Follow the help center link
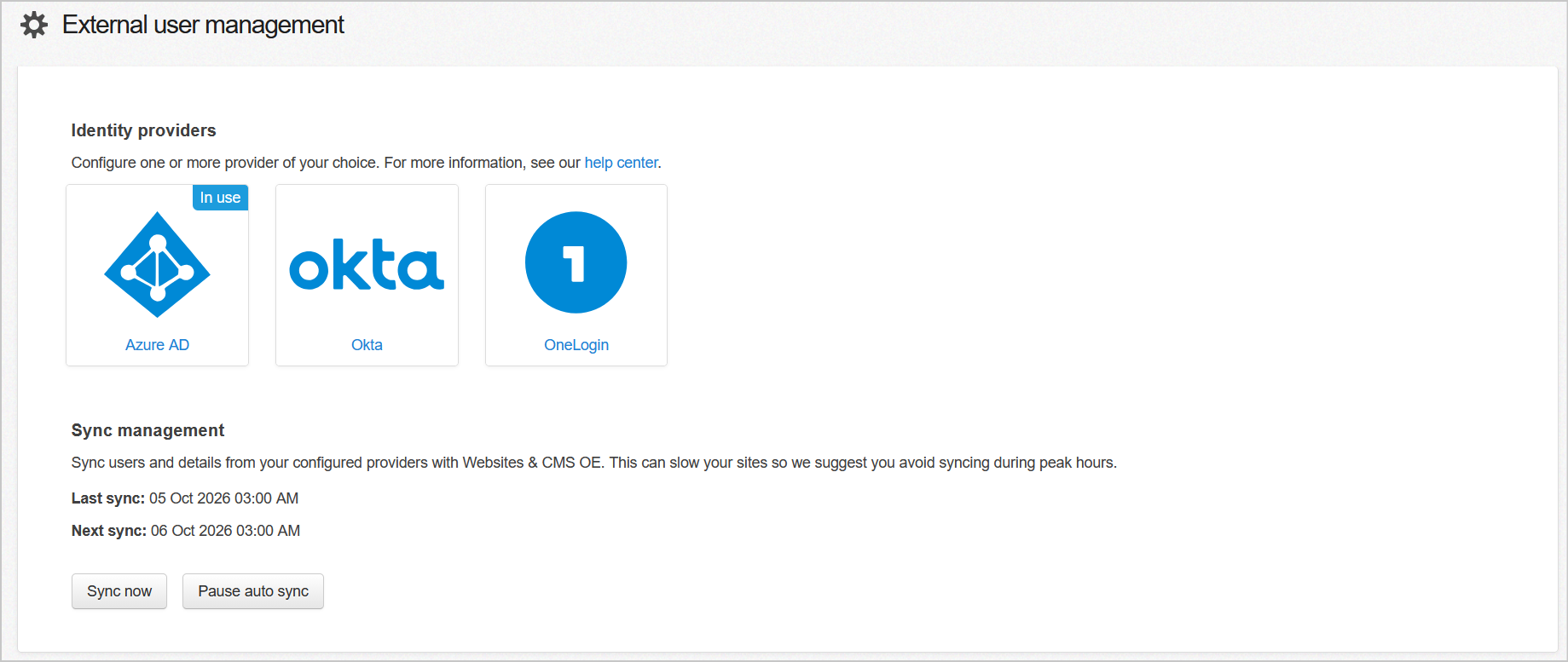The image size is (1568, 662). point(621,163)
